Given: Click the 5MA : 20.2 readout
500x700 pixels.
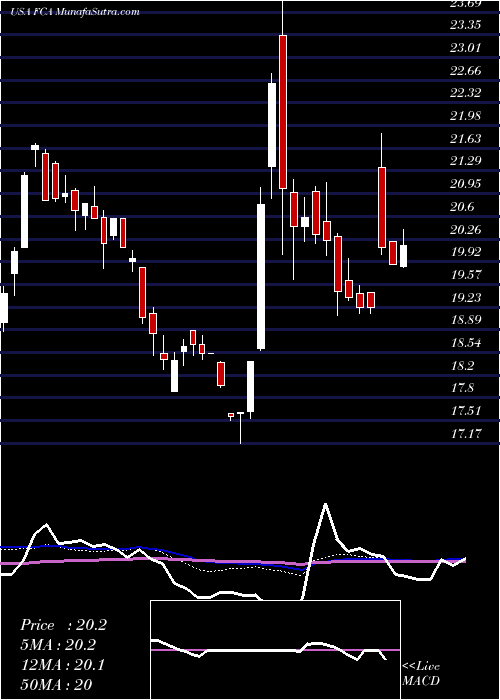Looking at the screenshot, I should coord(59,646).
